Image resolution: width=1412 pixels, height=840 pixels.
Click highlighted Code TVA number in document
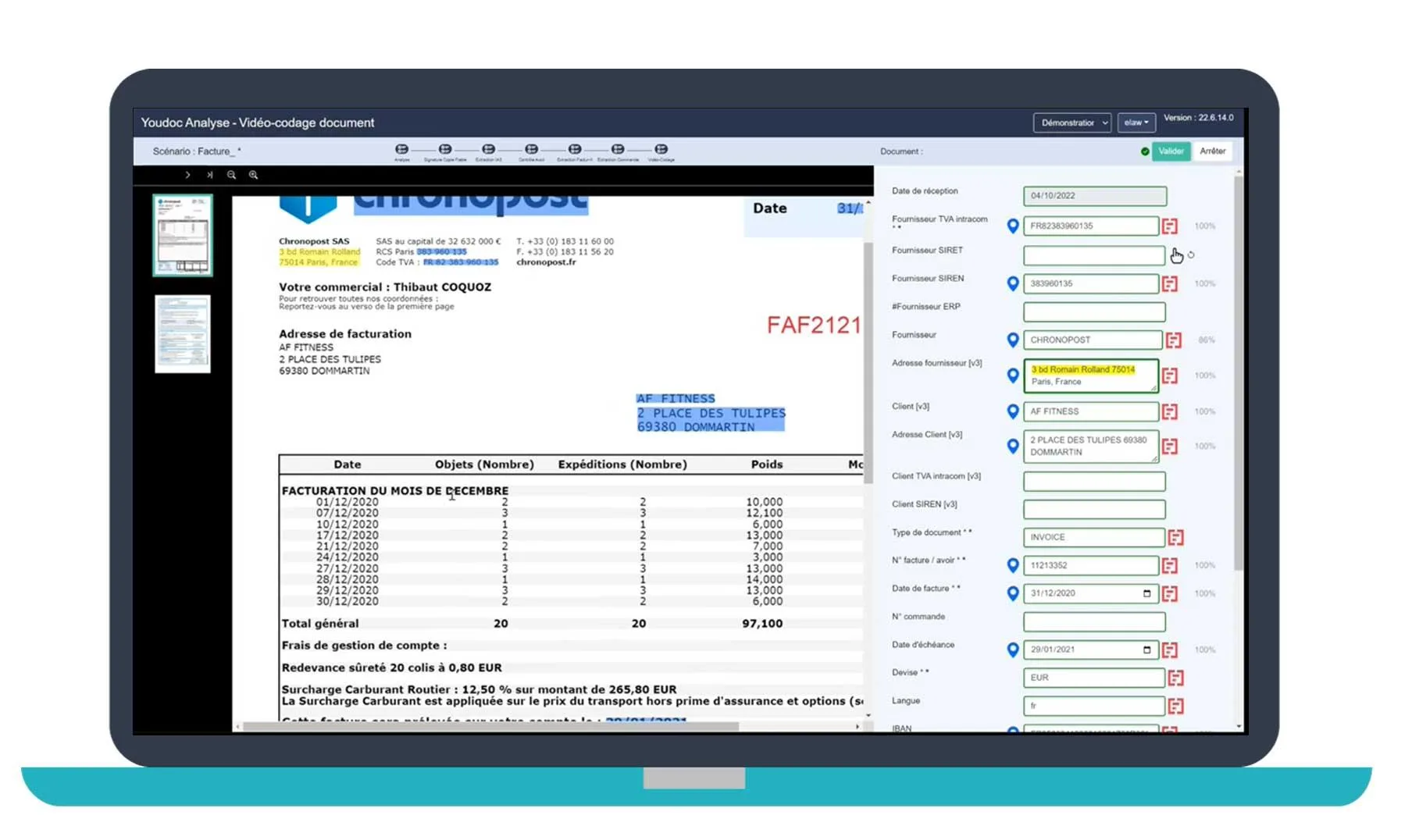click(x=461, y=262)
